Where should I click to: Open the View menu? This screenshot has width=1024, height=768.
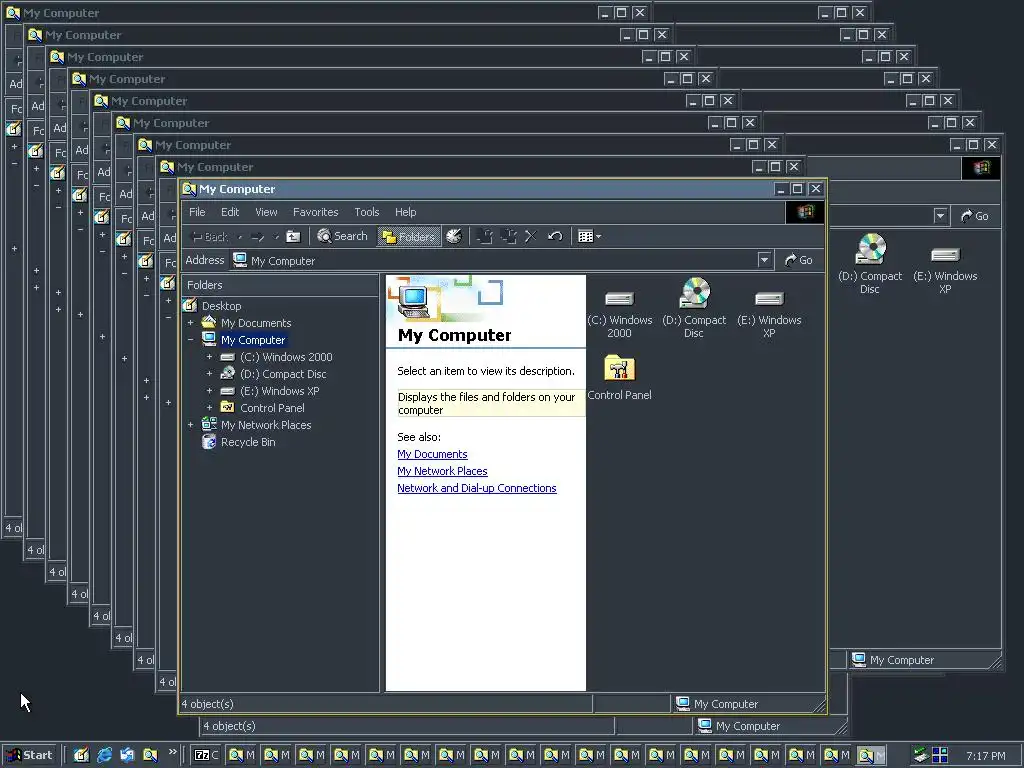pyautogui.click(x=266, y=212)
